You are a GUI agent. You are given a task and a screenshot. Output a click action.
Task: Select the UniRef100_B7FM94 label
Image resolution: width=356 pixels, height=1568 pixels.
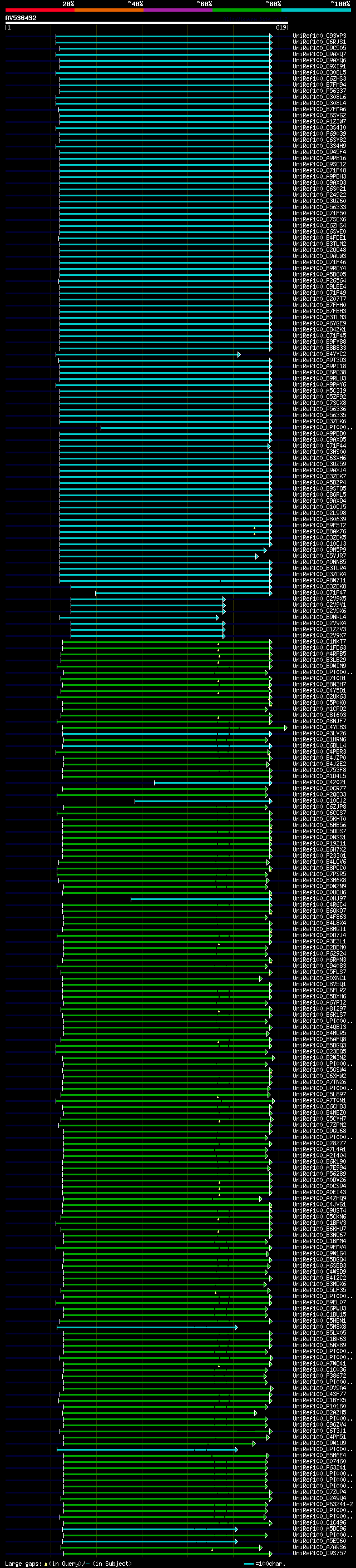(x=319, y=85)
